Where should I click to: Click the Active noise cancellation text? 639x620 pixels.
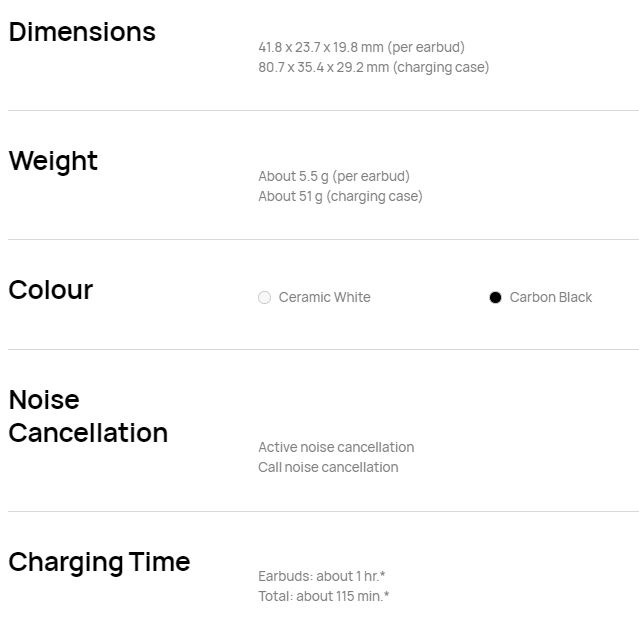click(x=336, y=447)
